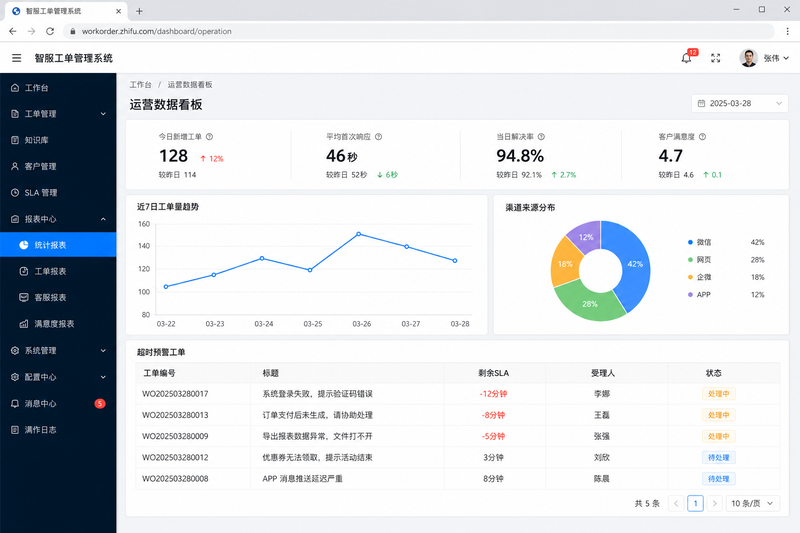The width and height of the screenshot is (800, 533).
Task: Select page 1 in pagination
Action: (695, 503)
